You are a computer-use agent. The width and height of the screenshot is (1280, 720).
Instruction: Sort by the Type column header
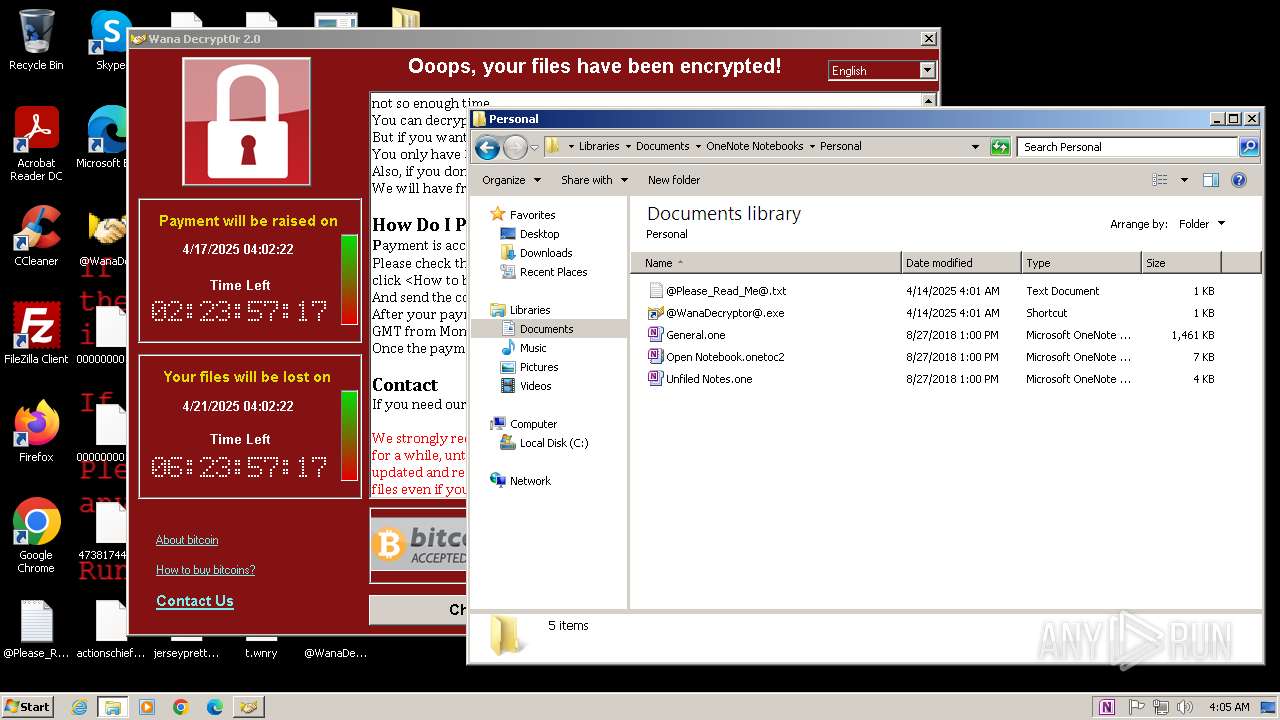(x=1081, y=263)
